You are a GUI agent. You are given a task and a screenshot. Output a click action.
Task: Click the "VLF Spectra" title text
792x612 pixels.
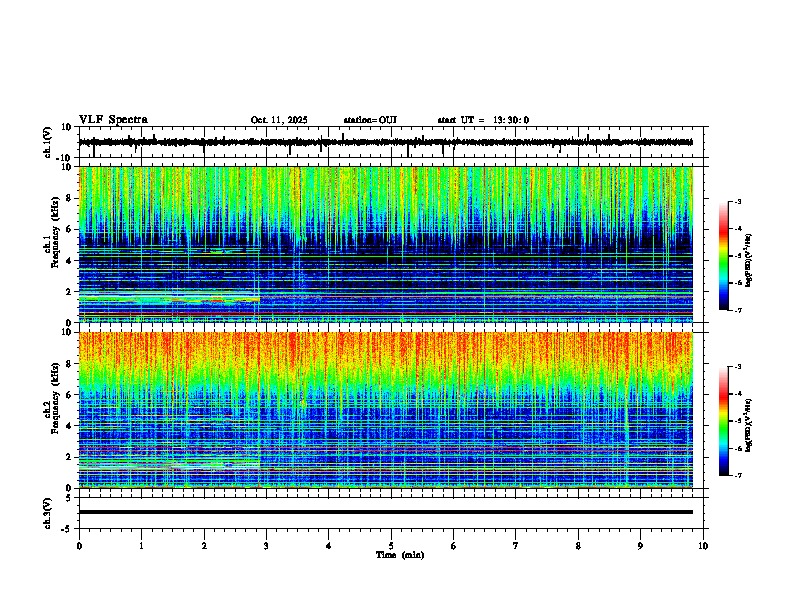pyautogui.click(x=113, y=120)
